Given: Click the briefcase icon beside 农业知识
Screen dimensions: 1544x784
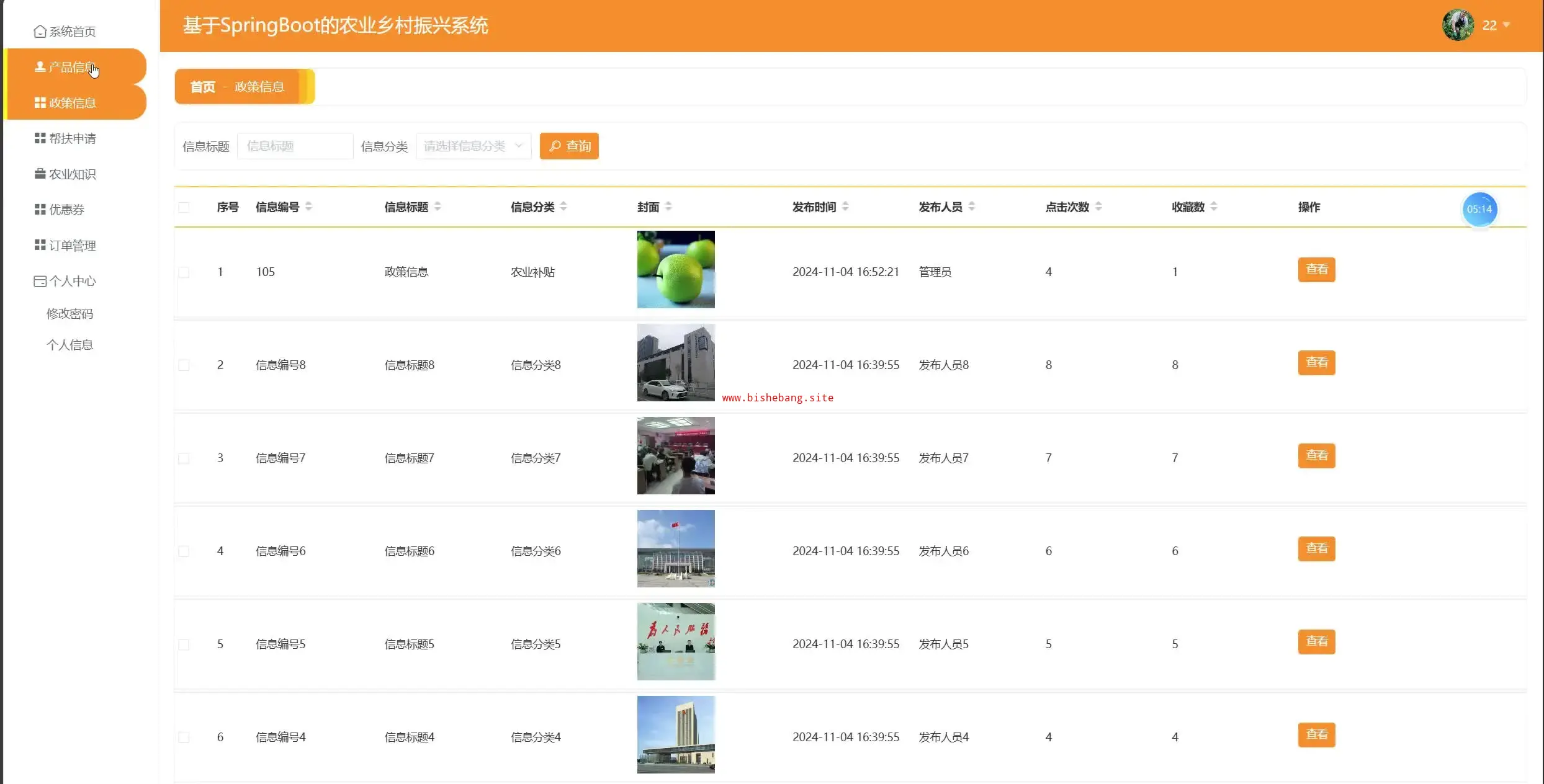Looking at the screenshot, I should click(40, 174).
